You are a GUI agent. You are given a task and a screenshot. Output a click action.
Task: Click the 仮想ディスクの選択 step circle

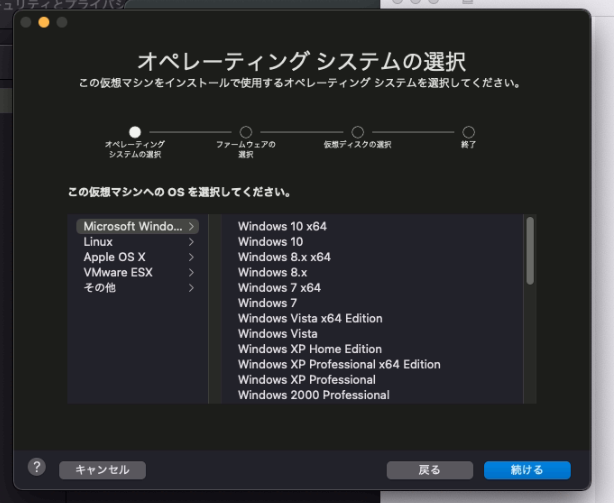(x=358, y=132)
